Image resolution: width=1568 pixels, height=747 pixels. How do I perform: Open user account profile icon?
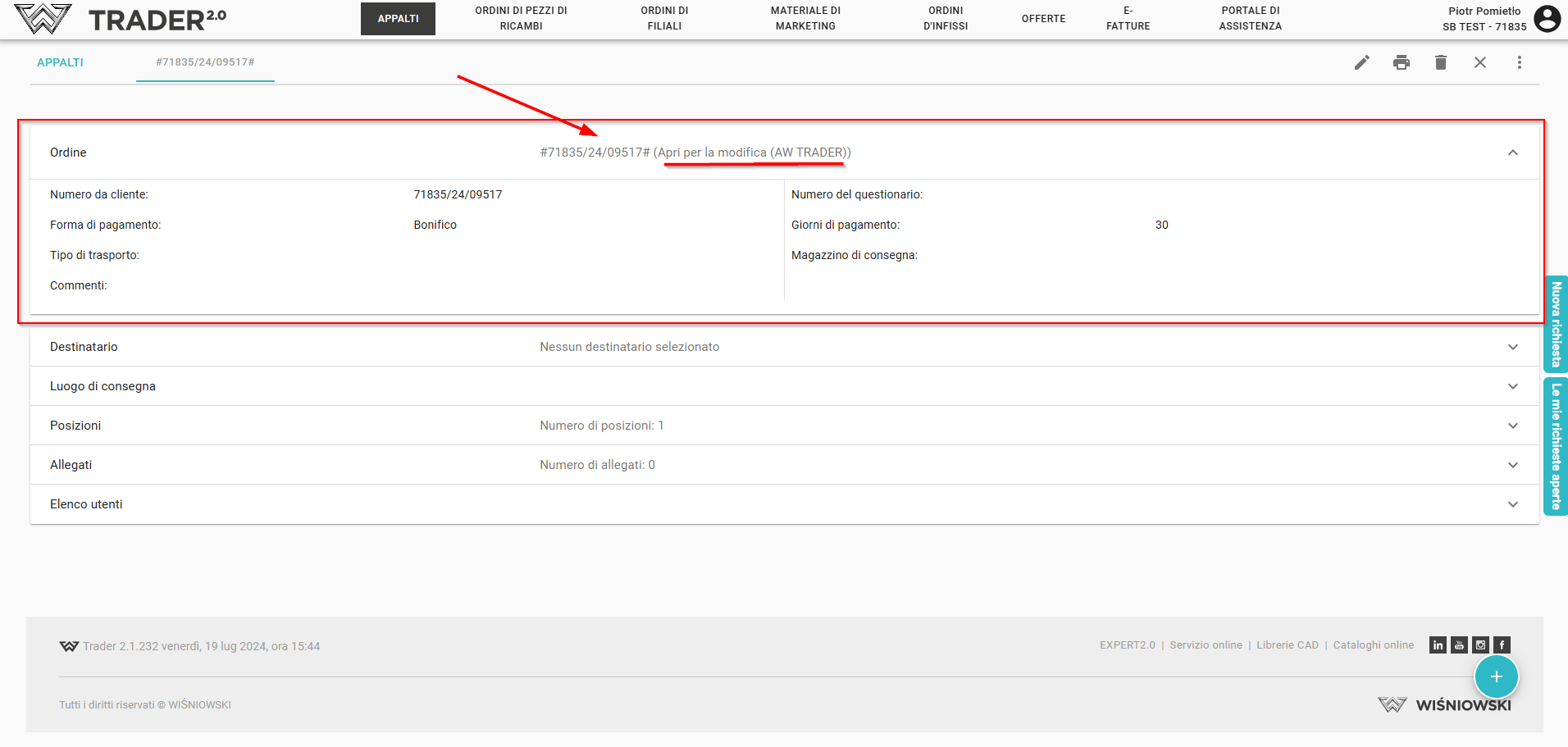click(x=1547, y=19)
